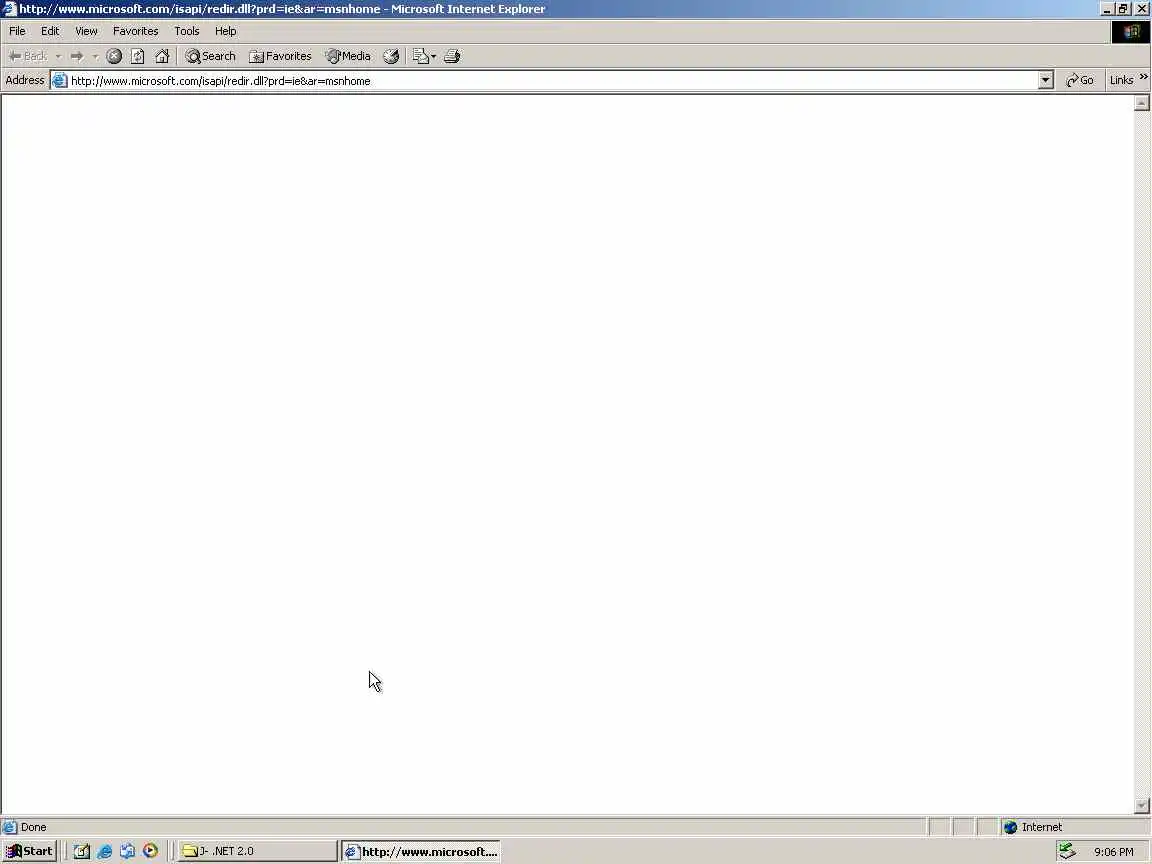1152x864 pixels.
Task: Click the Internet zone label text
Action: point(1042,827)
